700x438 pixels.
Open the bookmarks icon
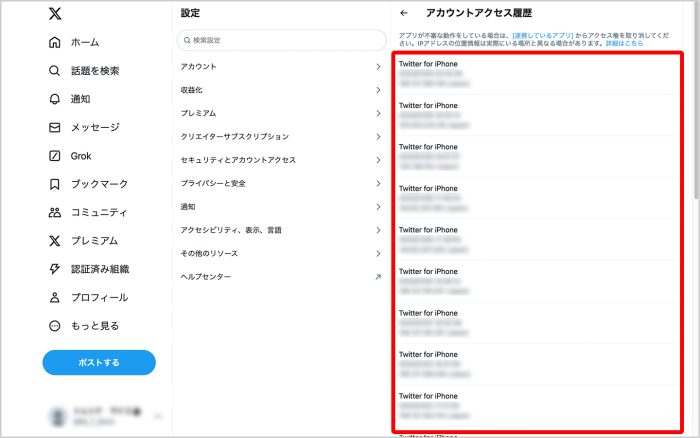click(55, 184)
